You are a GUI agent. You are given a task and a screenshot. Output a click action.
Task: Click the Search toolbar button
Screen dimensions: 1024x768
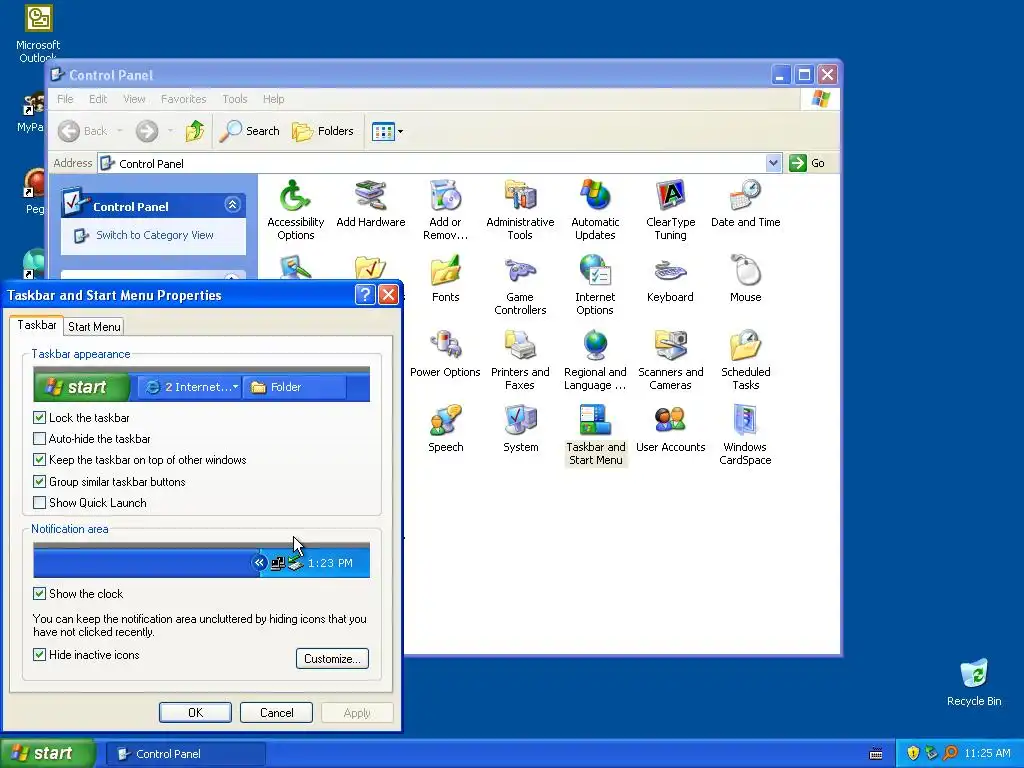tap(249, 131)
